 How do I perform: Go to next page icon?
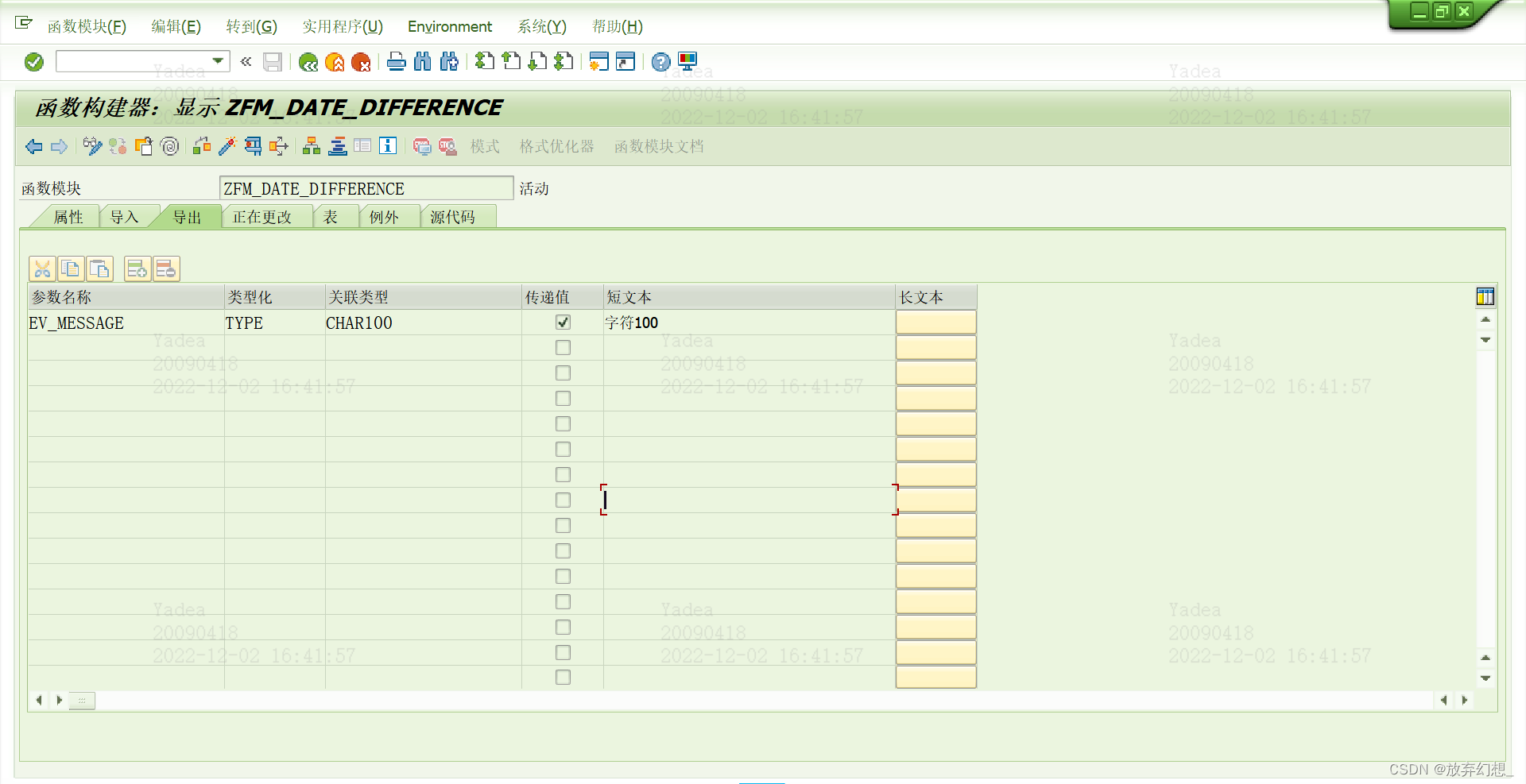[537, 62]
